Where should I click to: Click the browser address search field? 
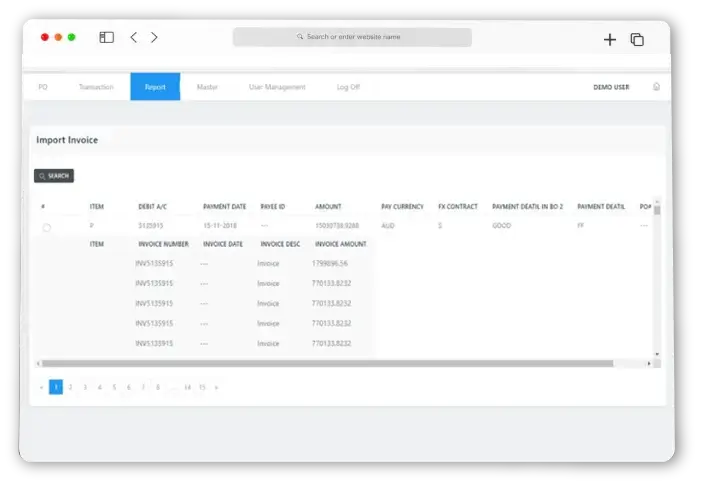[352, 37]
